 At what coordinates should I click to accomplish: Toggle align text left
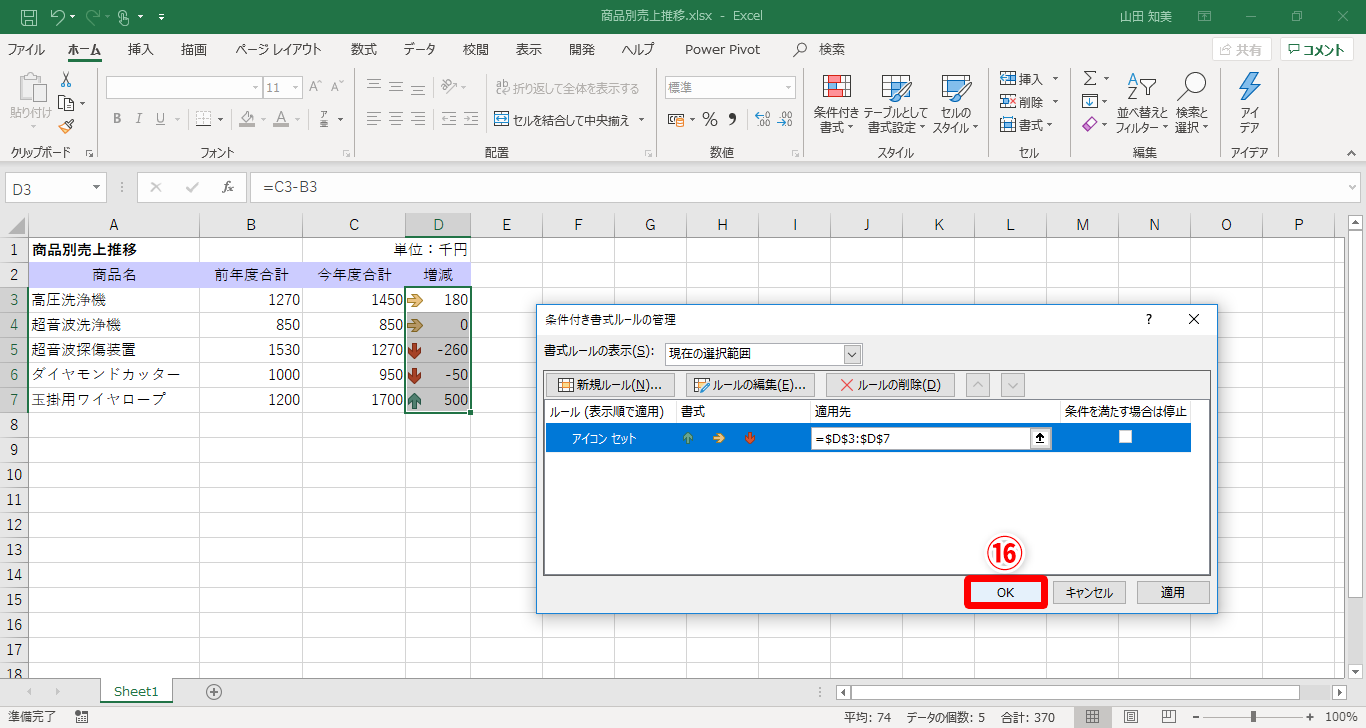click(373, 120)
